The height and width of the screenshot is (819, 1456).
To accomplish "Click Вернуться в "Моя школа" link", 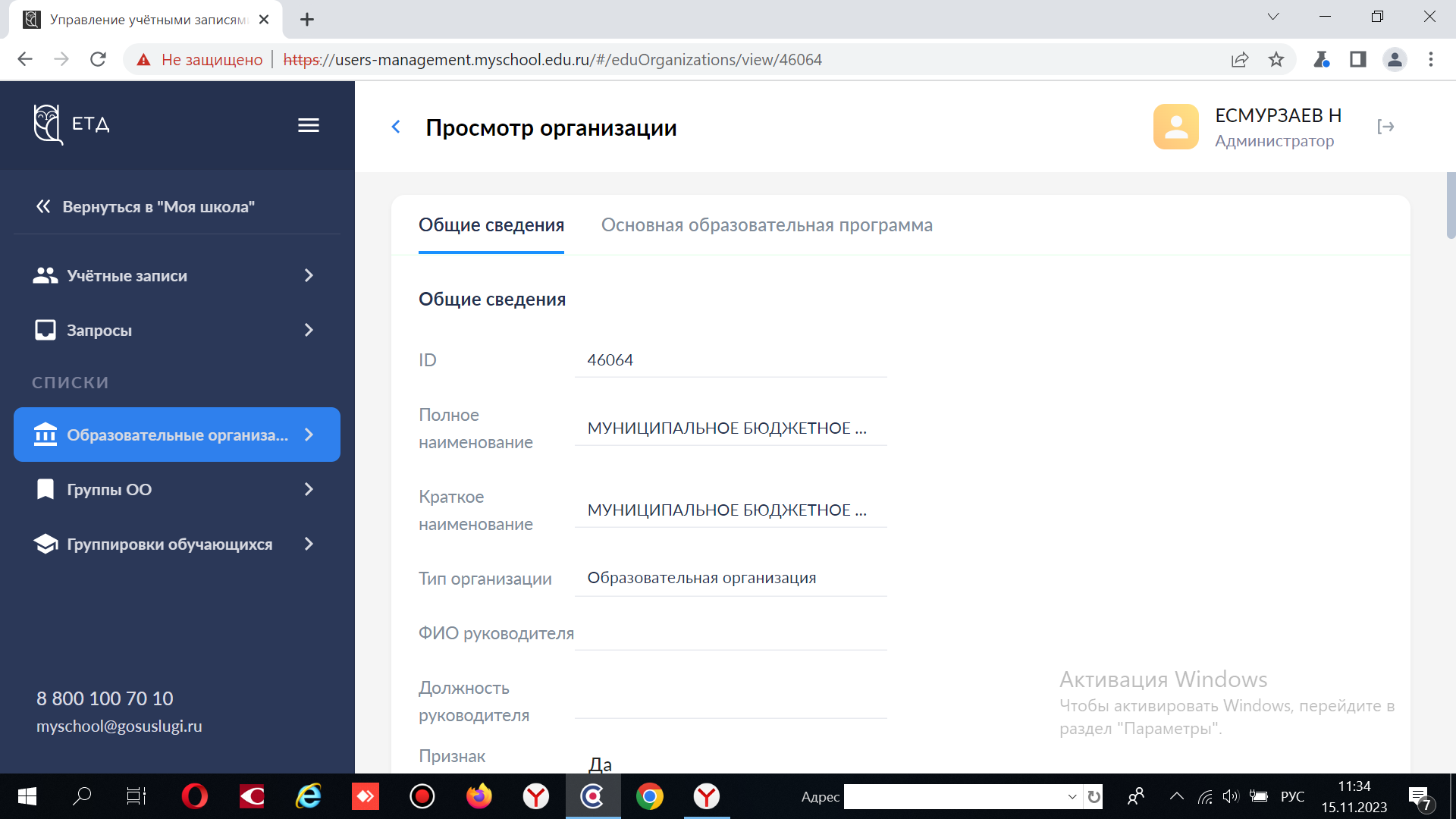I will (x=157, y=206).
